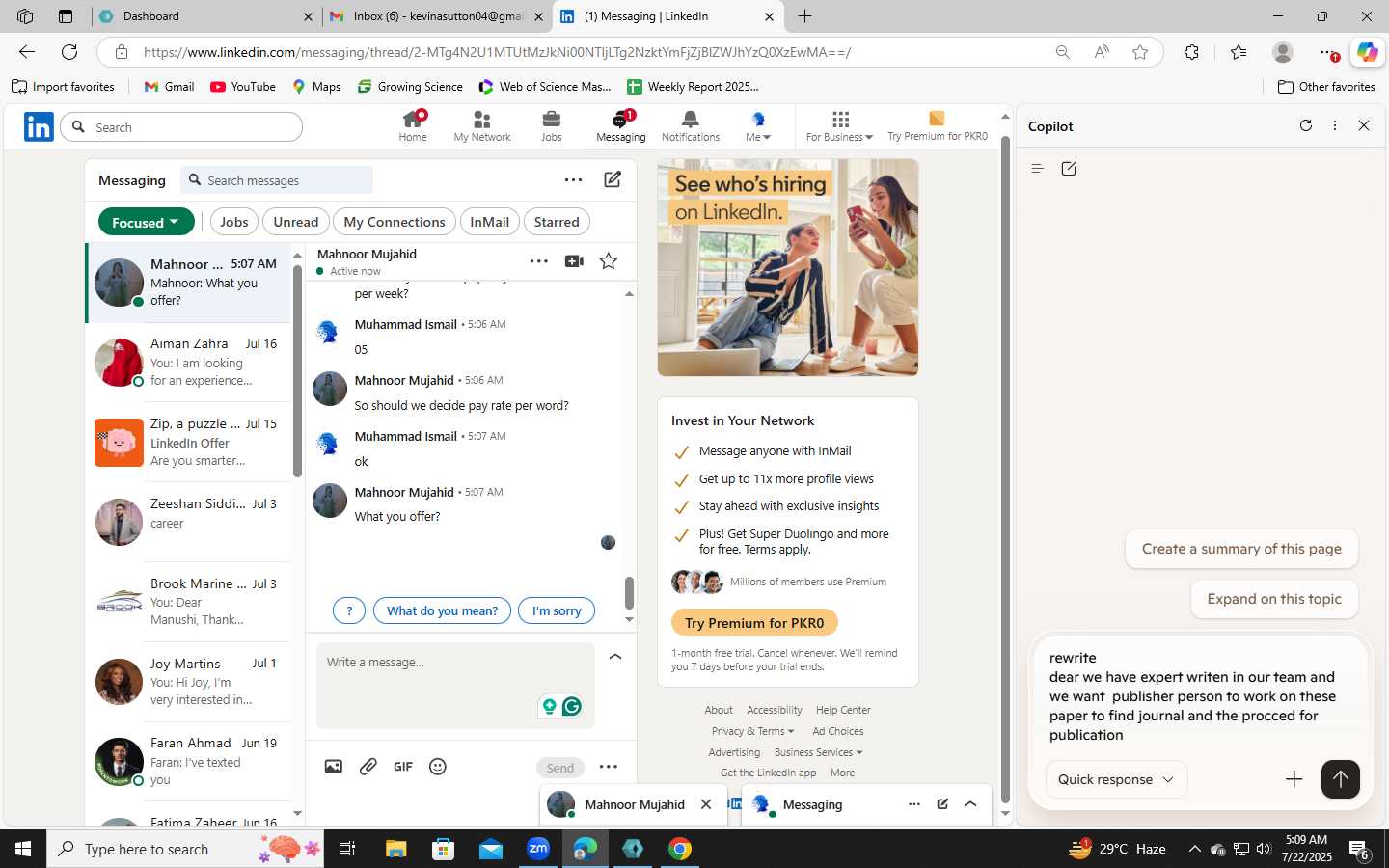Click the Grammarly icon in message box
This screenshot has width=1389, height=868.
[x=572, y=706]
